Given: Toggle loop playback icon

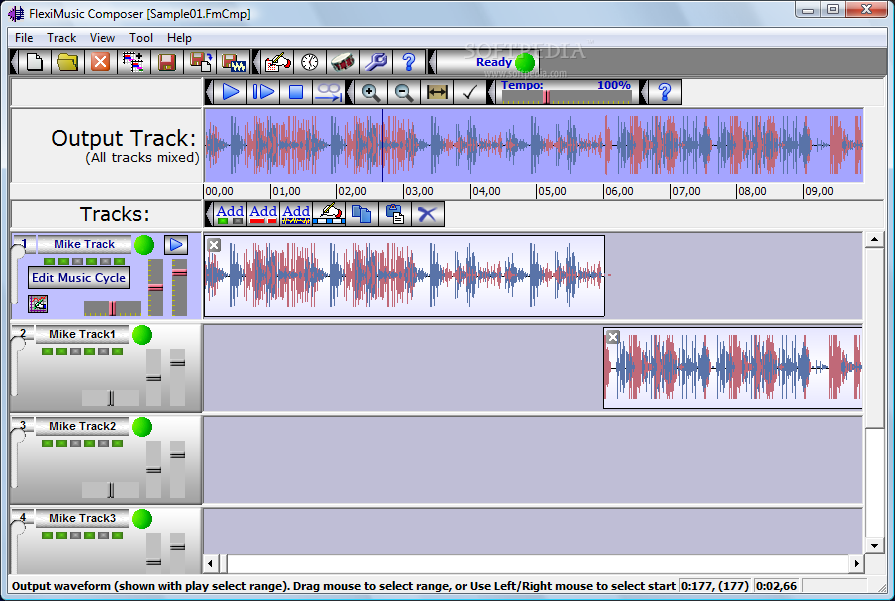Looking at the screenshot, I should (x=329, y=92).
